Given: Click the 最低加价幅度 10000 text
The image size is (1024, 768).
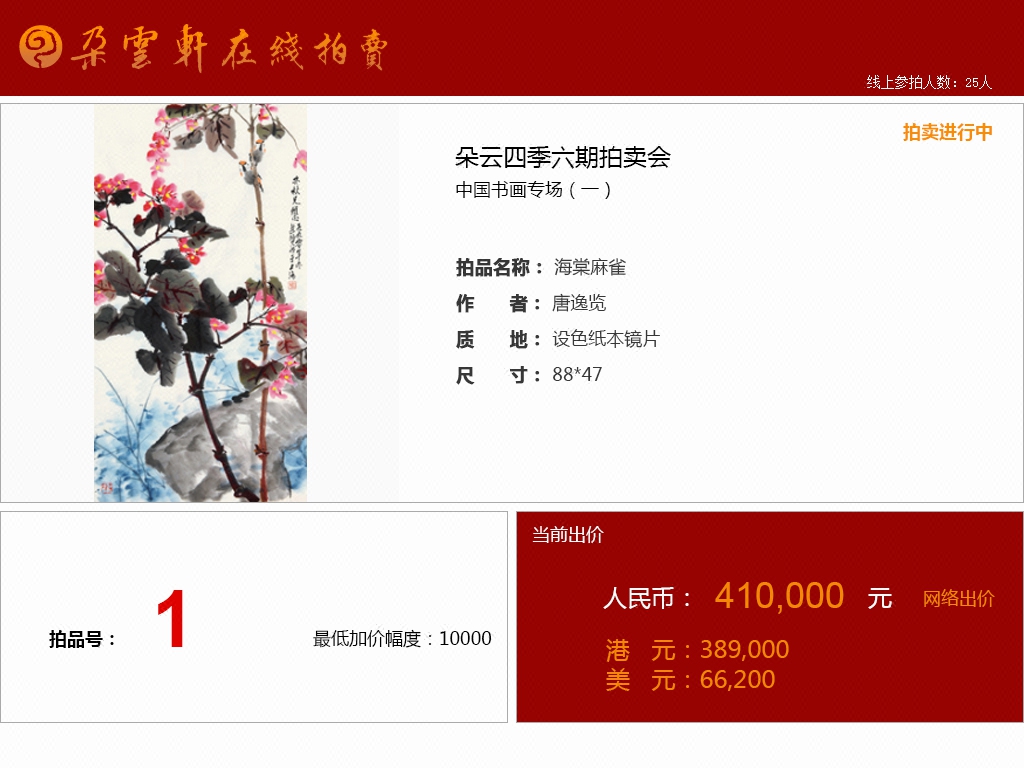Looking at the screenshot, I should (x=402, y=639).
